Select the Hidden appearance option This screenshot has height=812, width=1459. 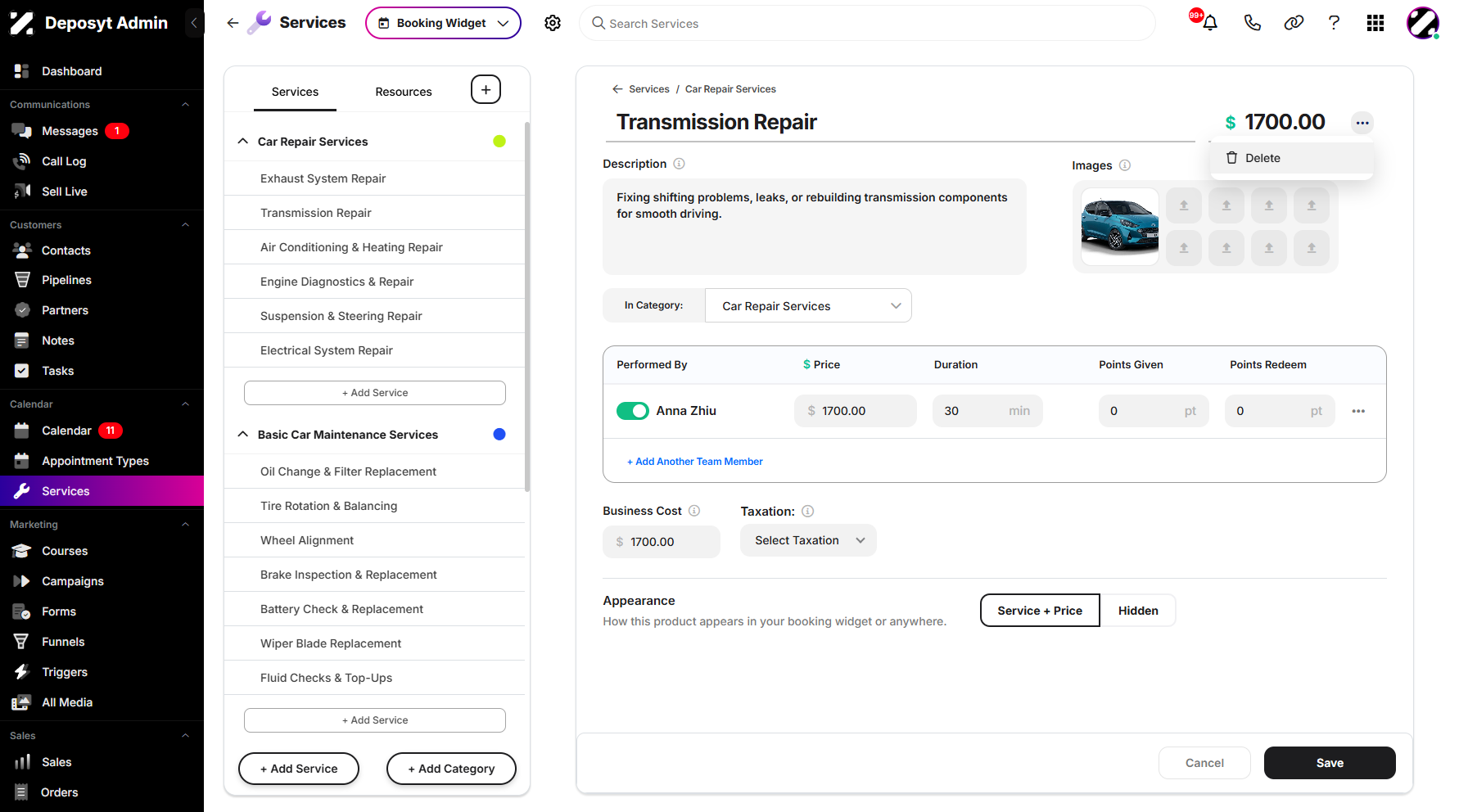pyautogui.click(x=1138, y=611)
